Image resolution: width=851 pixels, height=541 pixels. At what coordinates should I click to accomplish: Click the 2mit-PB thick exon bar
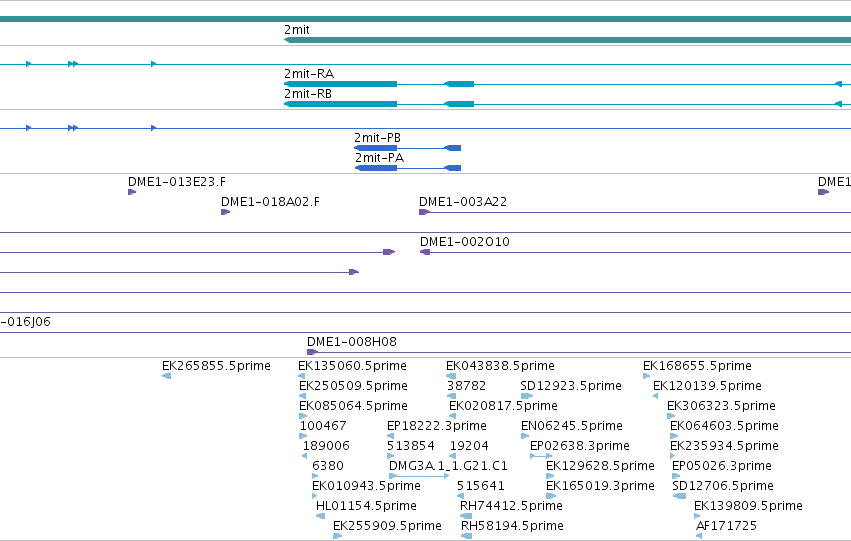click(376, 148)
